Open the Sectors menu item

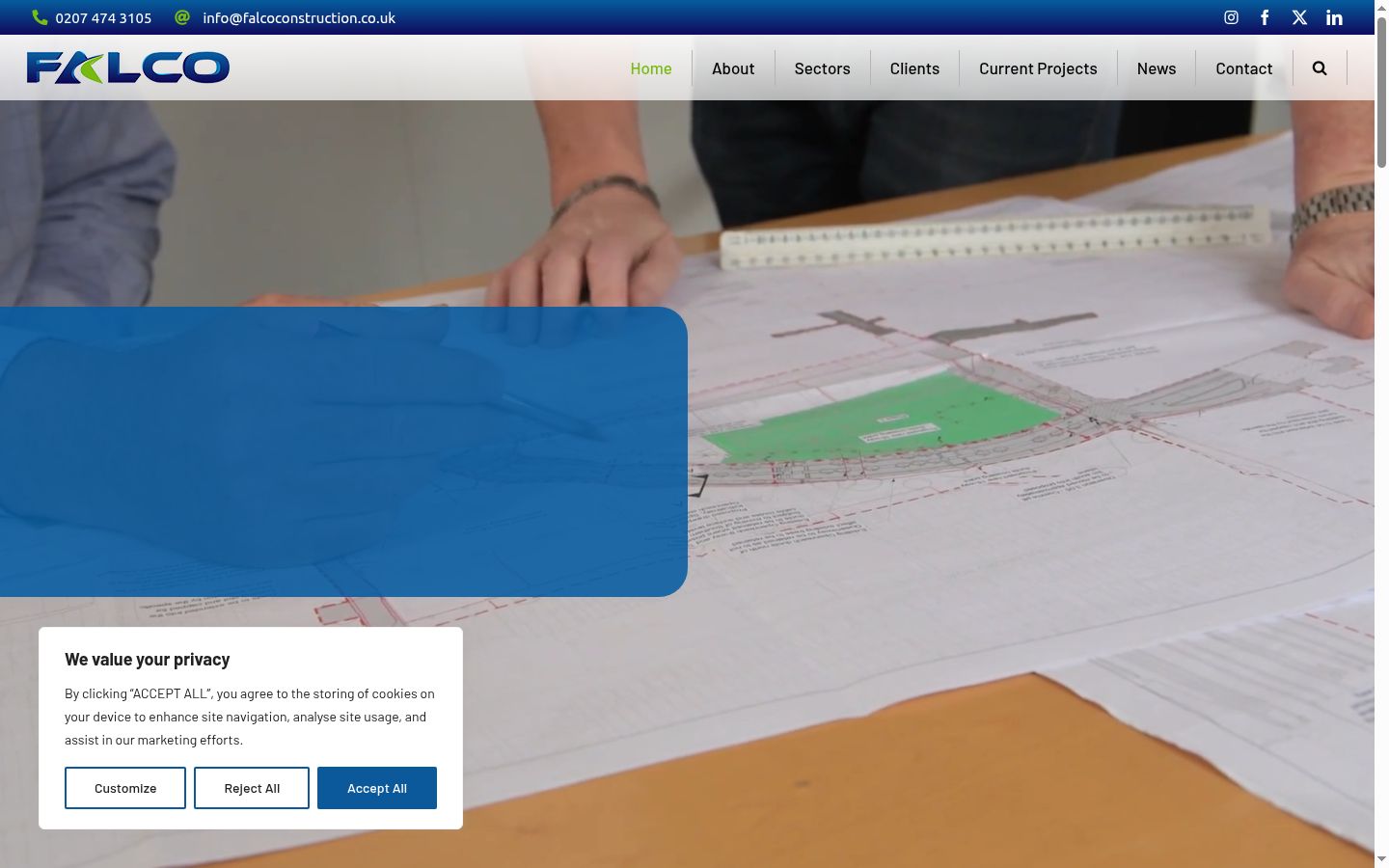coord(822,68)
